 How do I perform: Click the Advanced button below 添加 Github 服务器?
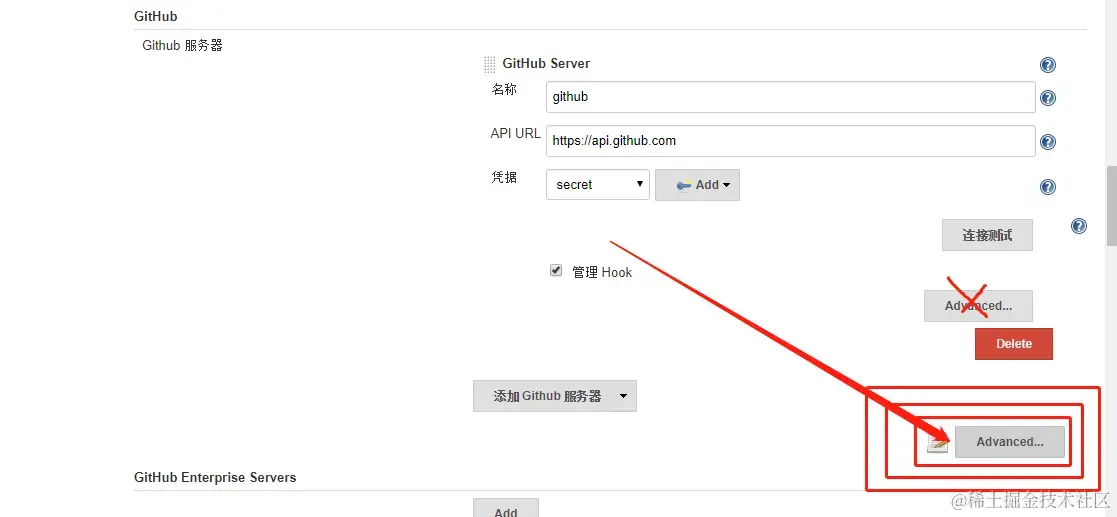1009,442
